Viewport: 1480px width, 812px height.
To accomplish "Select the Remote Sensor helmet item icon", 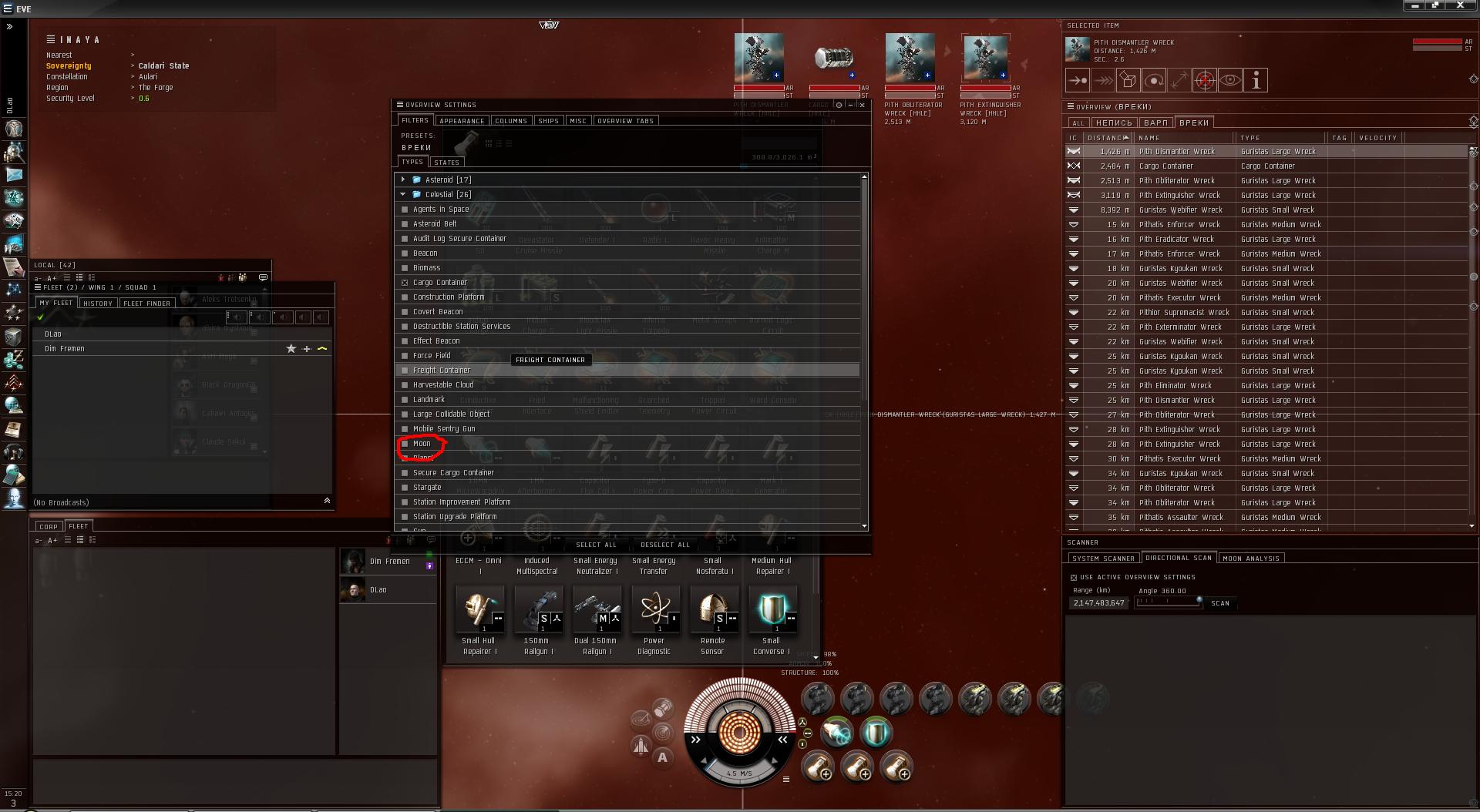I will point(714,609).
